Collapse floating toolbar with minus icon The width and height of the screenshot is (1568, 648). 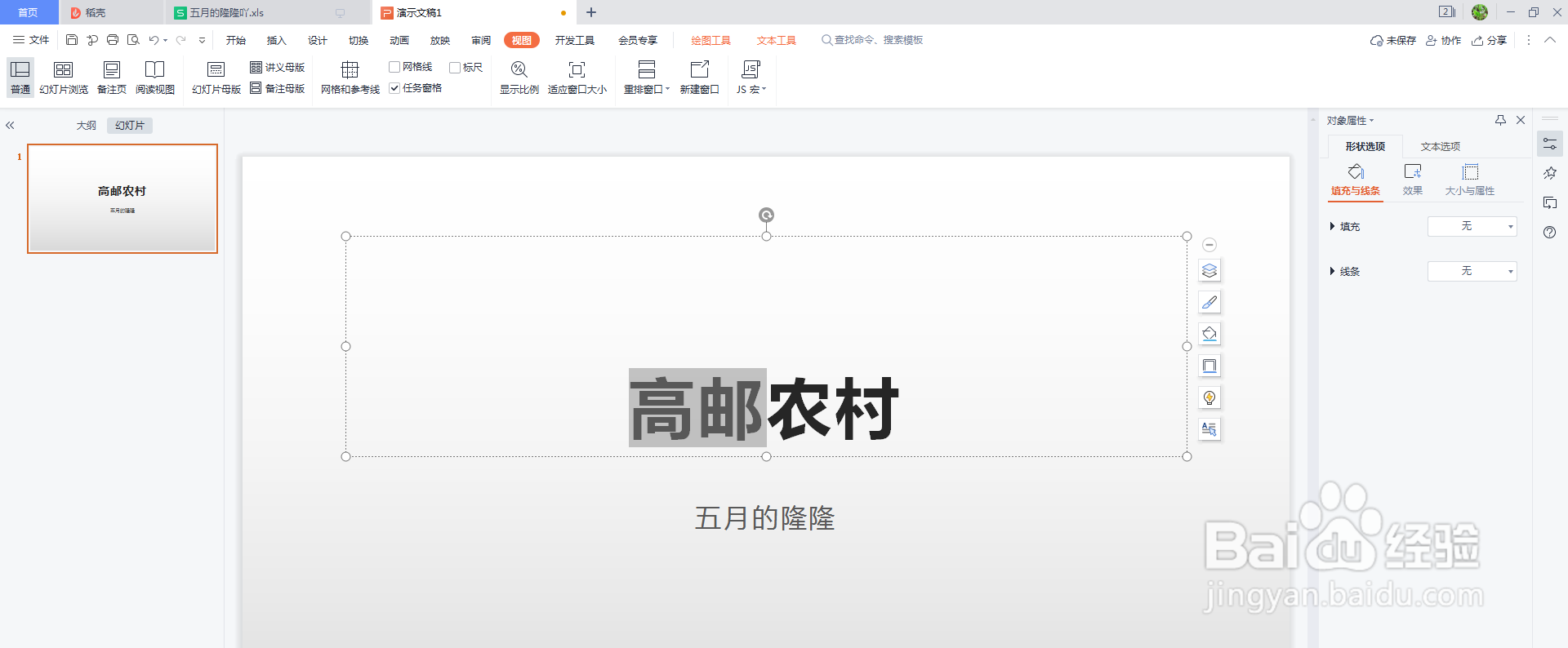tap(1209, 245)
